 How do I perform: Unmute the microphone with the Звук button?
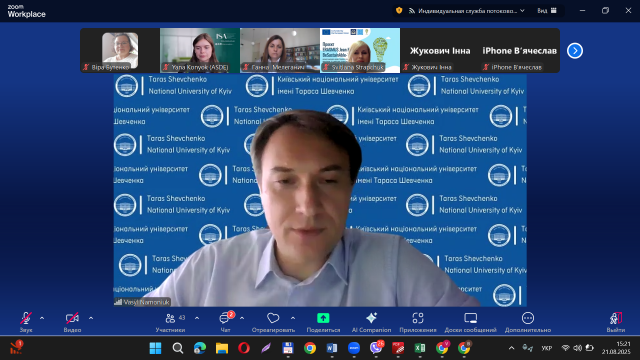(x=26, y=322)
